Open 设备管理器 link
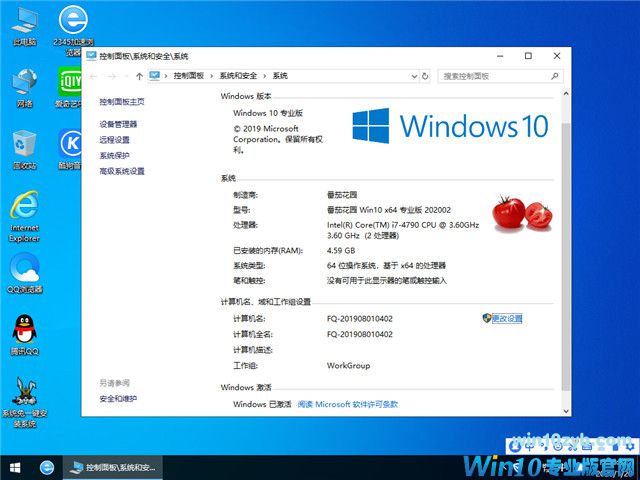This screenshot has width=640, height=480. click(x=118, y=124)
